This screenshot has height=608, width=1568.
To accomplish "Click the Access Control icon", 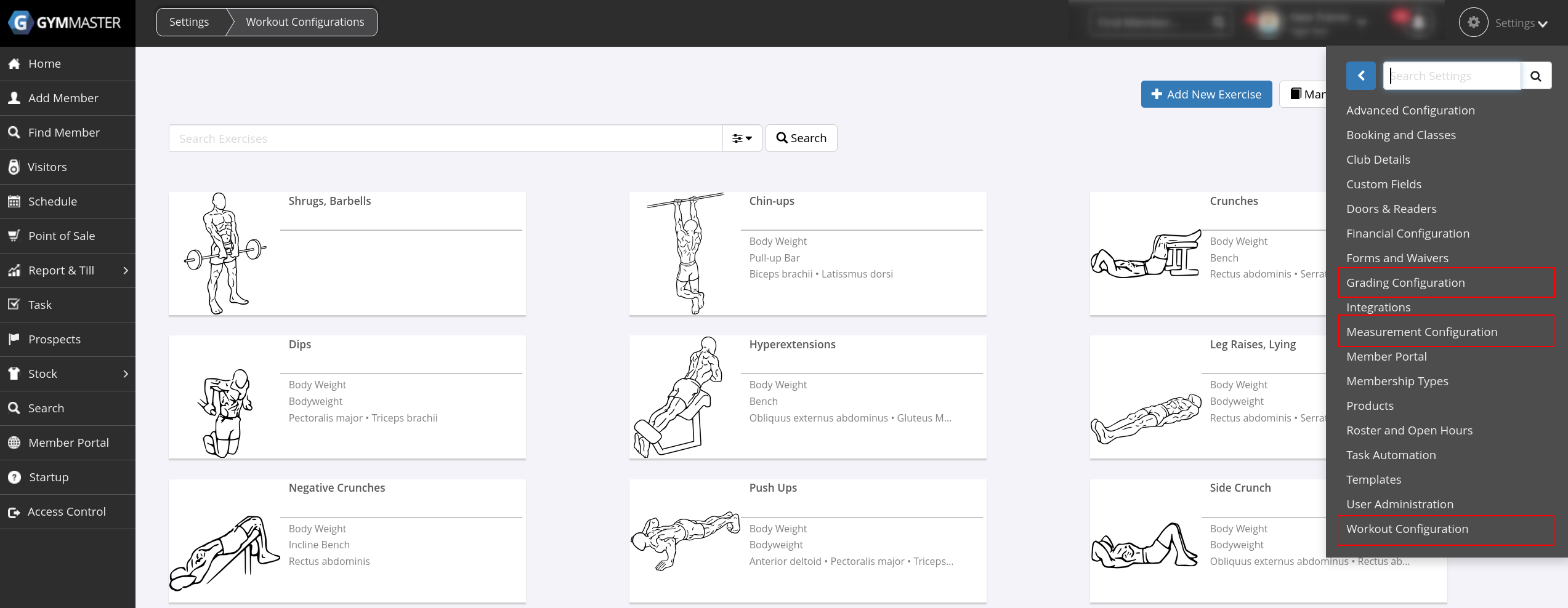I will pos(14,512).
